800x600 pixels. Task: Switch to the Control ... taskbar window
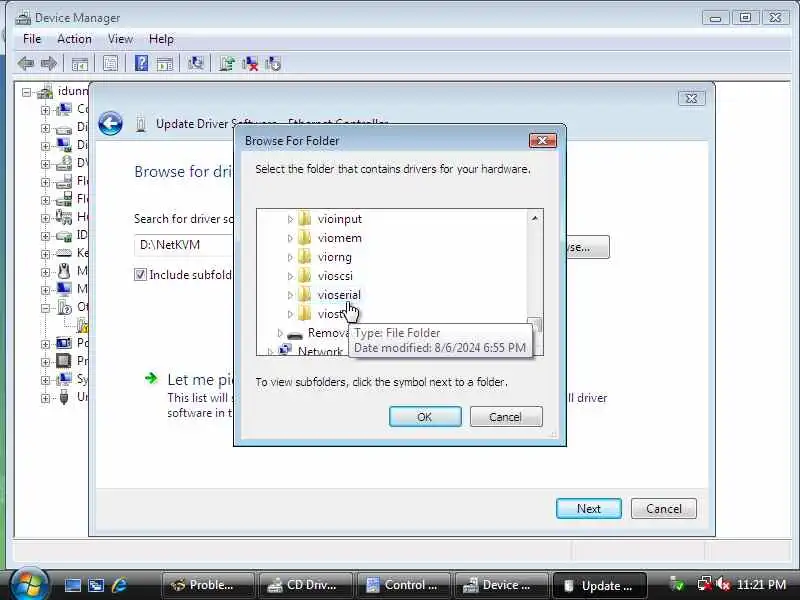404,585
